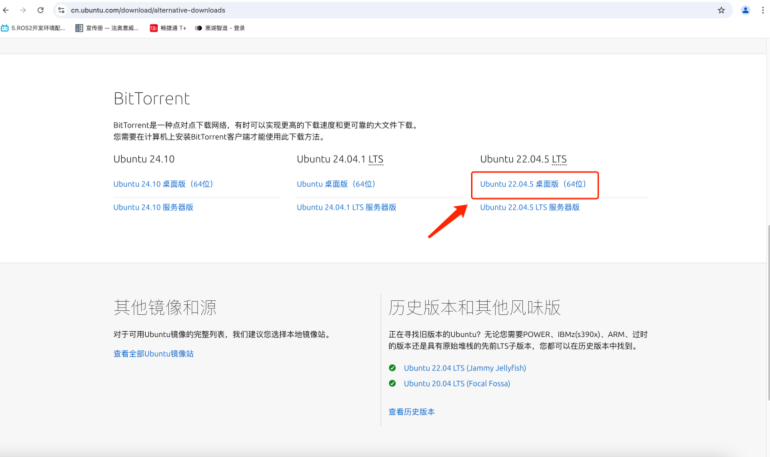Click the page vertical scrollbar thumb
The height and width of the screenshot is (457, 770).
(x=768, y=313)
